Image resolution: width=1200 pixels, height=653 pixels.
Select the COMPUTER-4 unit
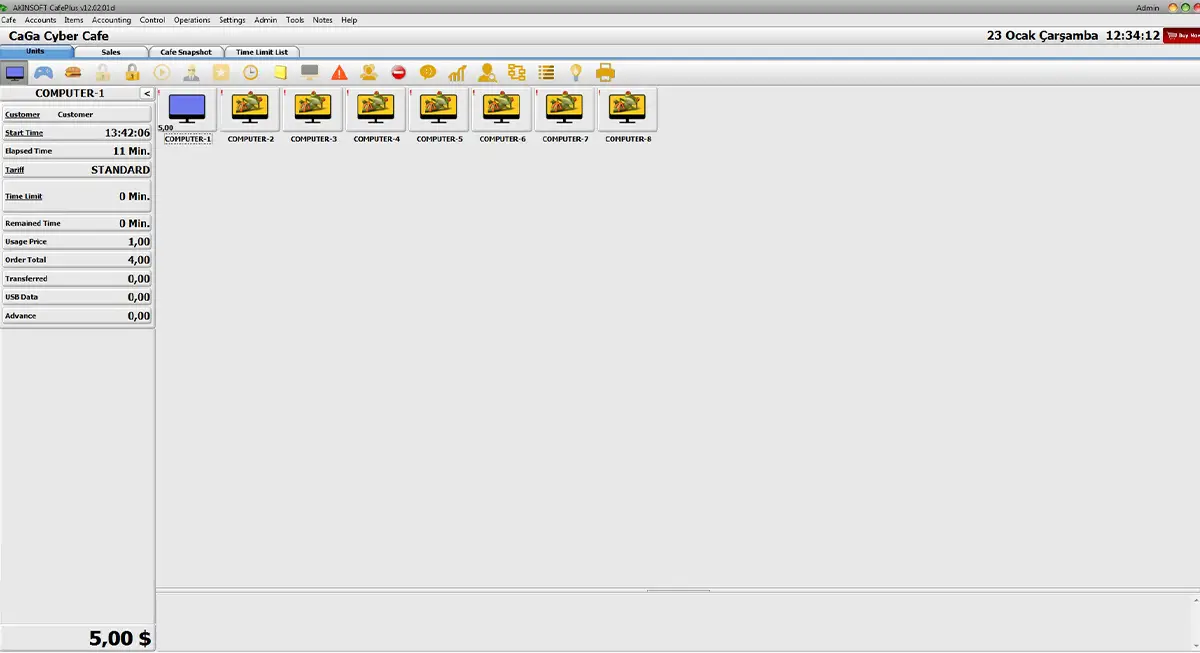[x=376, y=115]
